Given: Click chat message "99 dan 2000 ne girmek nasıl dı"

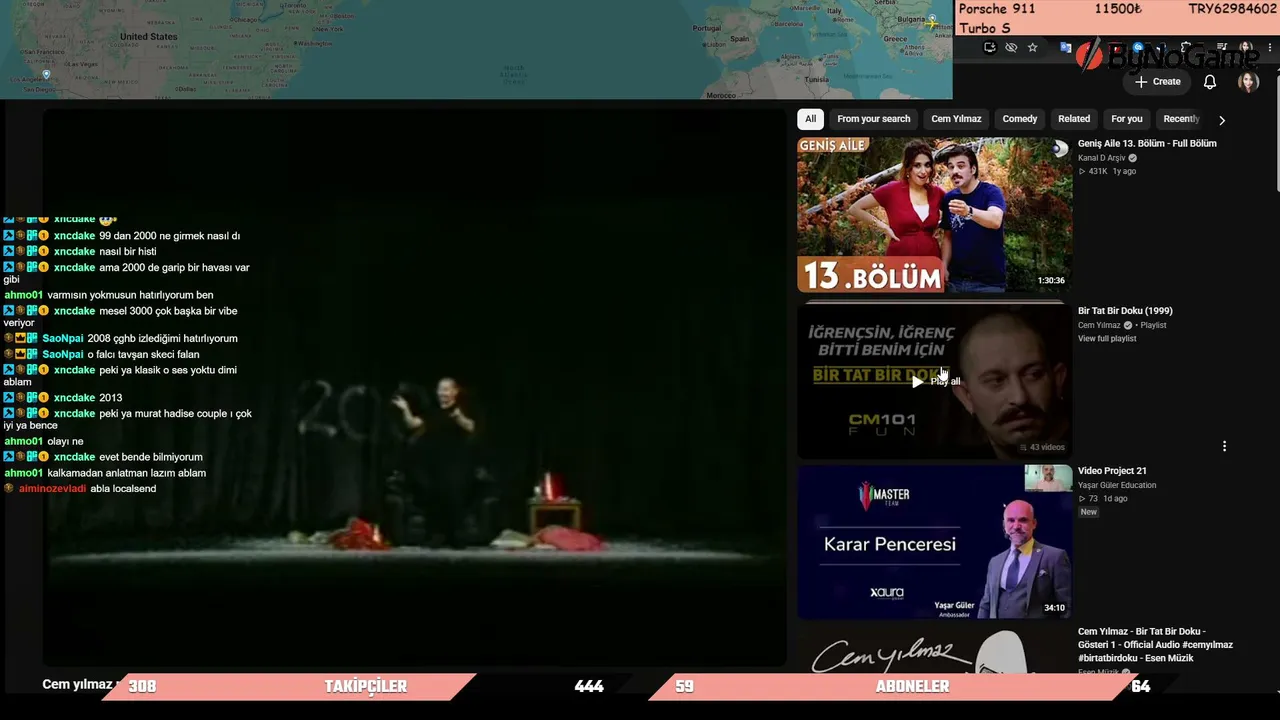Looking at the screenshot, I should [169, 236].
